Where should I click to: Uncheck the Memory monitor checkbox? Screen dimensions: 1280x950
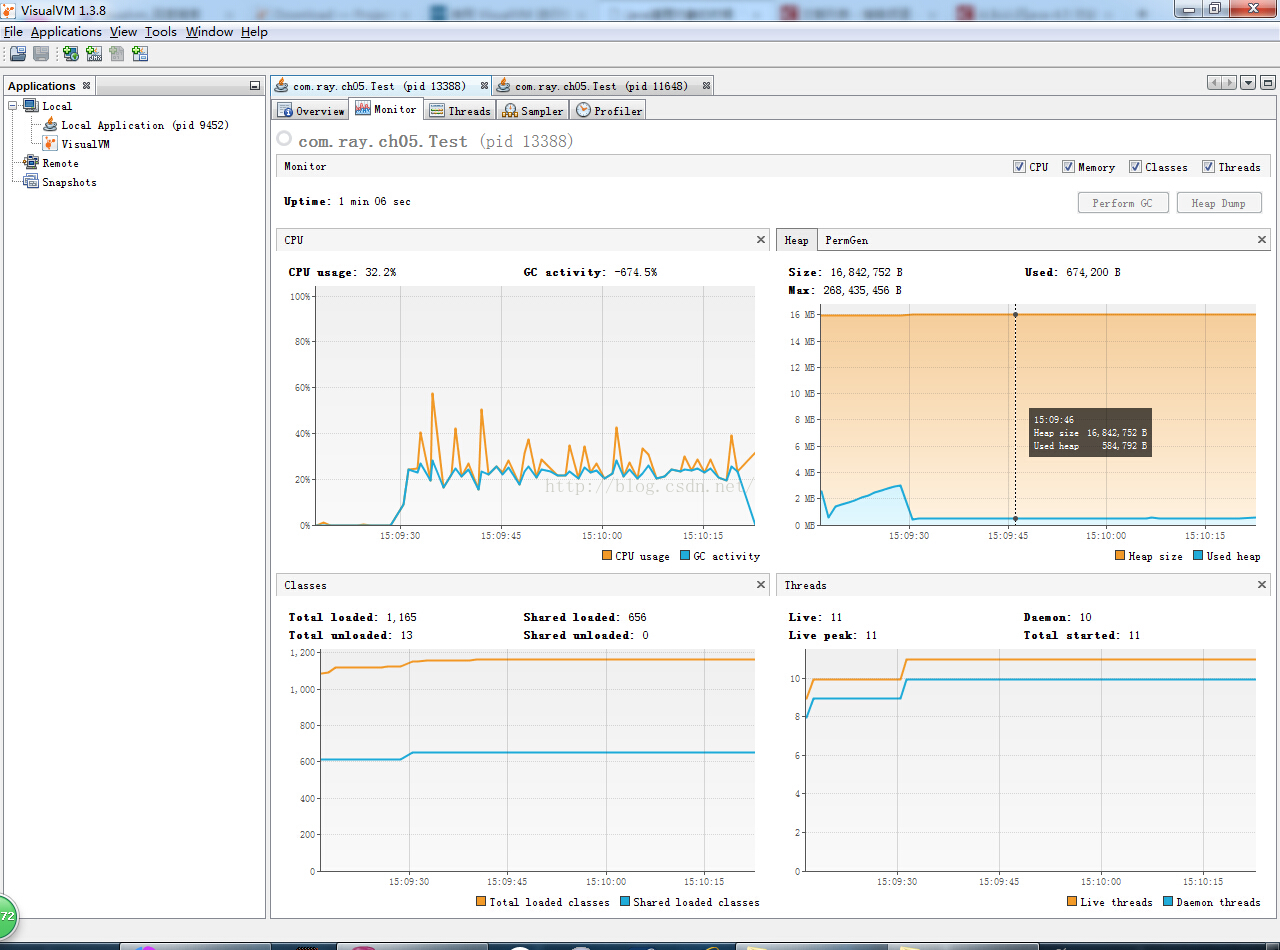(1068, 167)
